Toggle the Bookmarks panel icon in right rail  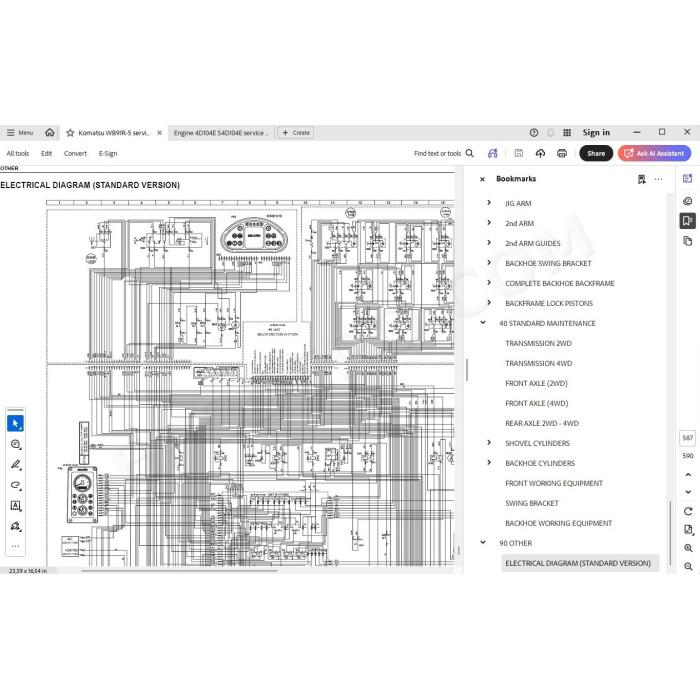click(688, 221)
